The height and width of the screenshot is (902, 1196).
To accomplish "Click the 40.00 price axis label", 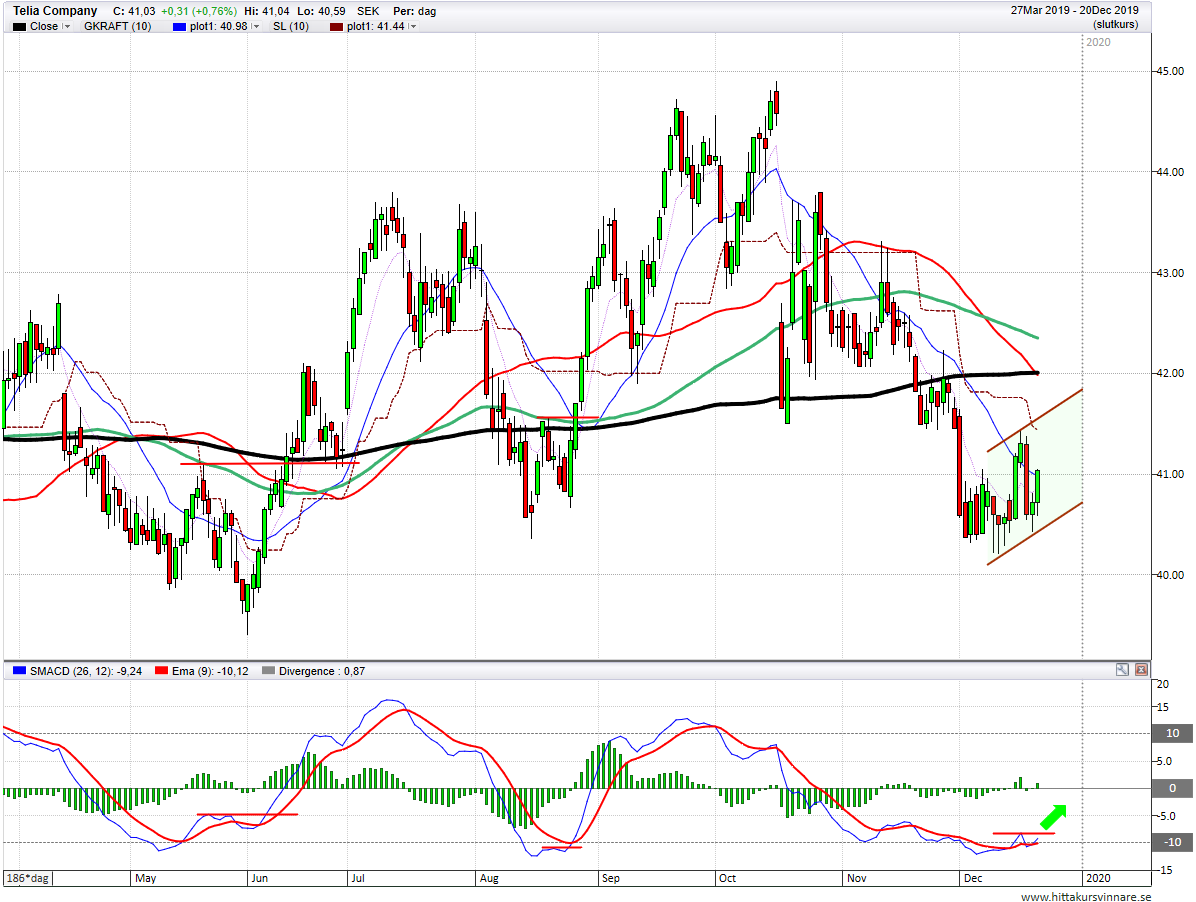I will (1170, 575).
